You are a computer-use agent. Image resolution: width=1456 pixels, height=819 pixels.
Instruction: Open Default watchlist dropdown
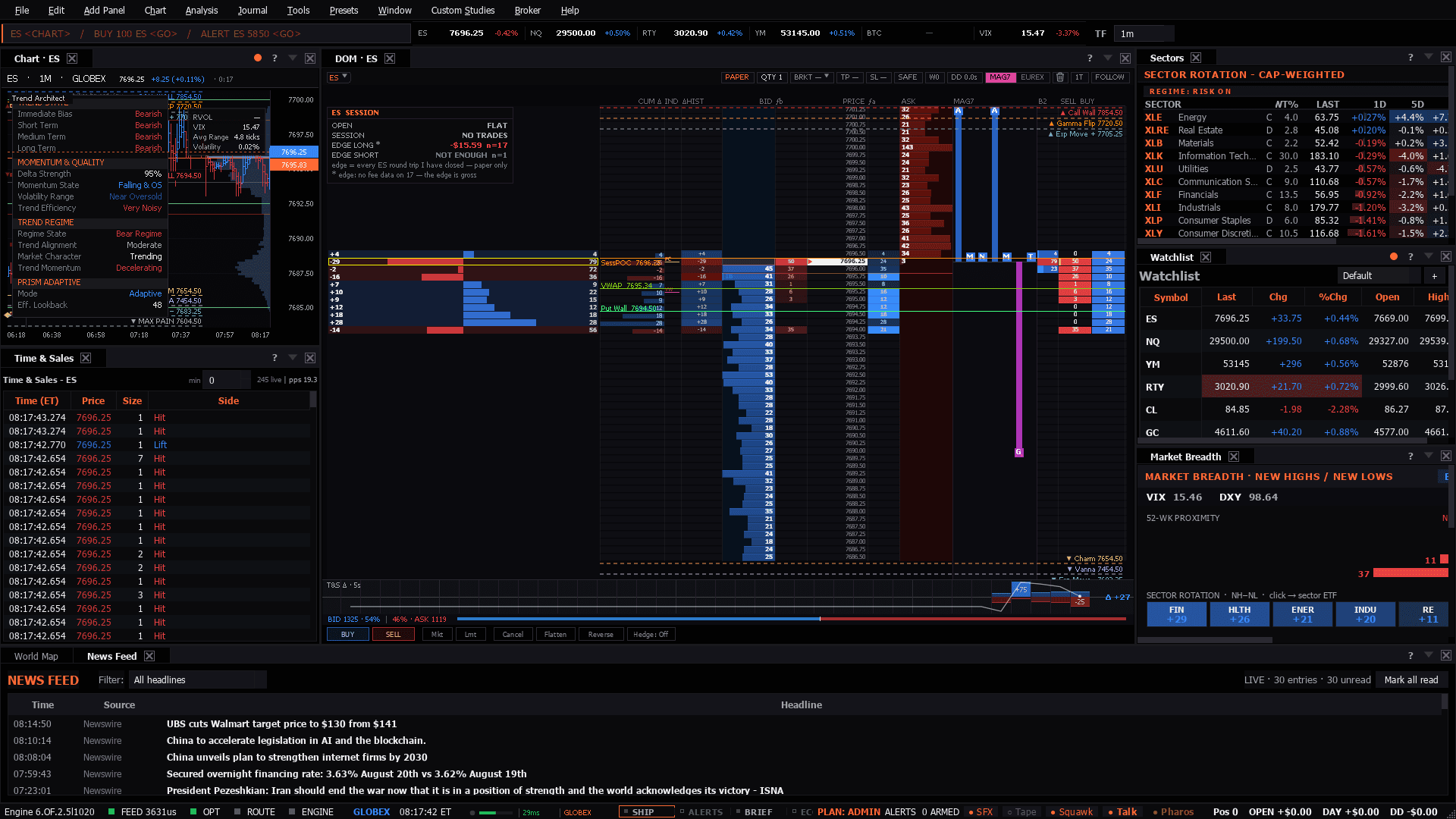pos(1377,276)
